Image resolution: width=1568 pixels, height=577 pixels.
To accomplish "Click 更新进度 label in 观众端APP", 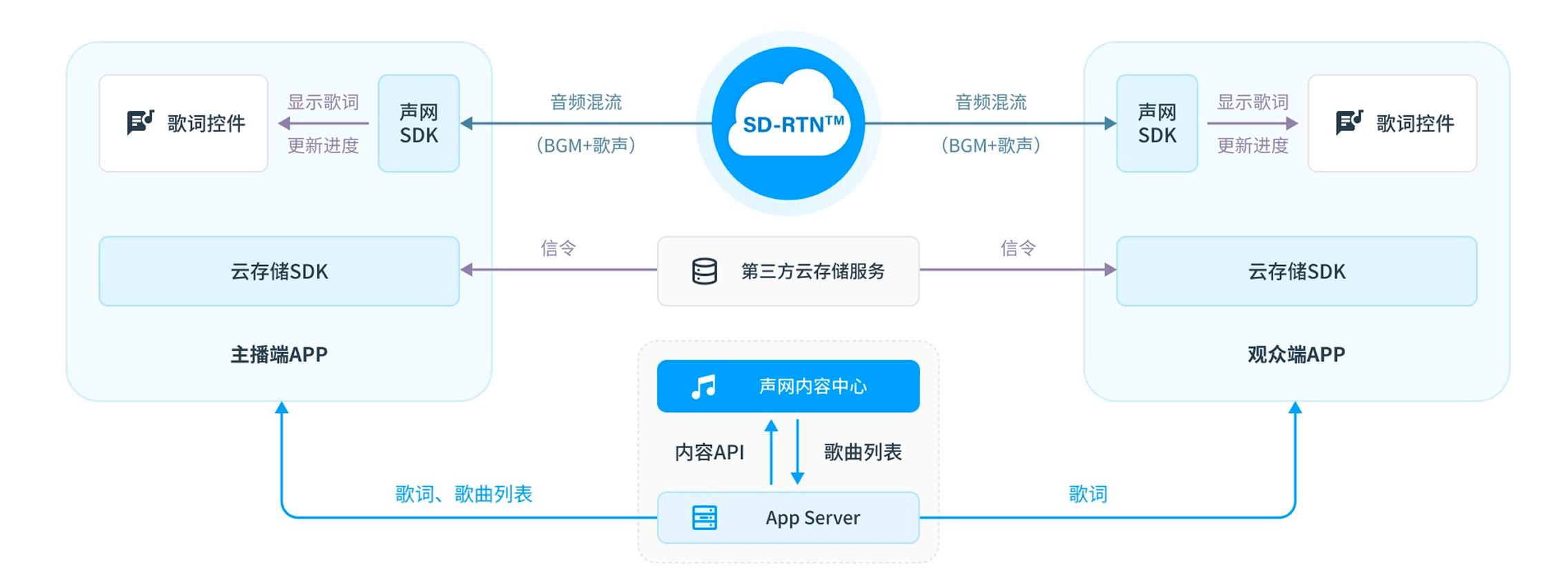I will click(1253, 146).
